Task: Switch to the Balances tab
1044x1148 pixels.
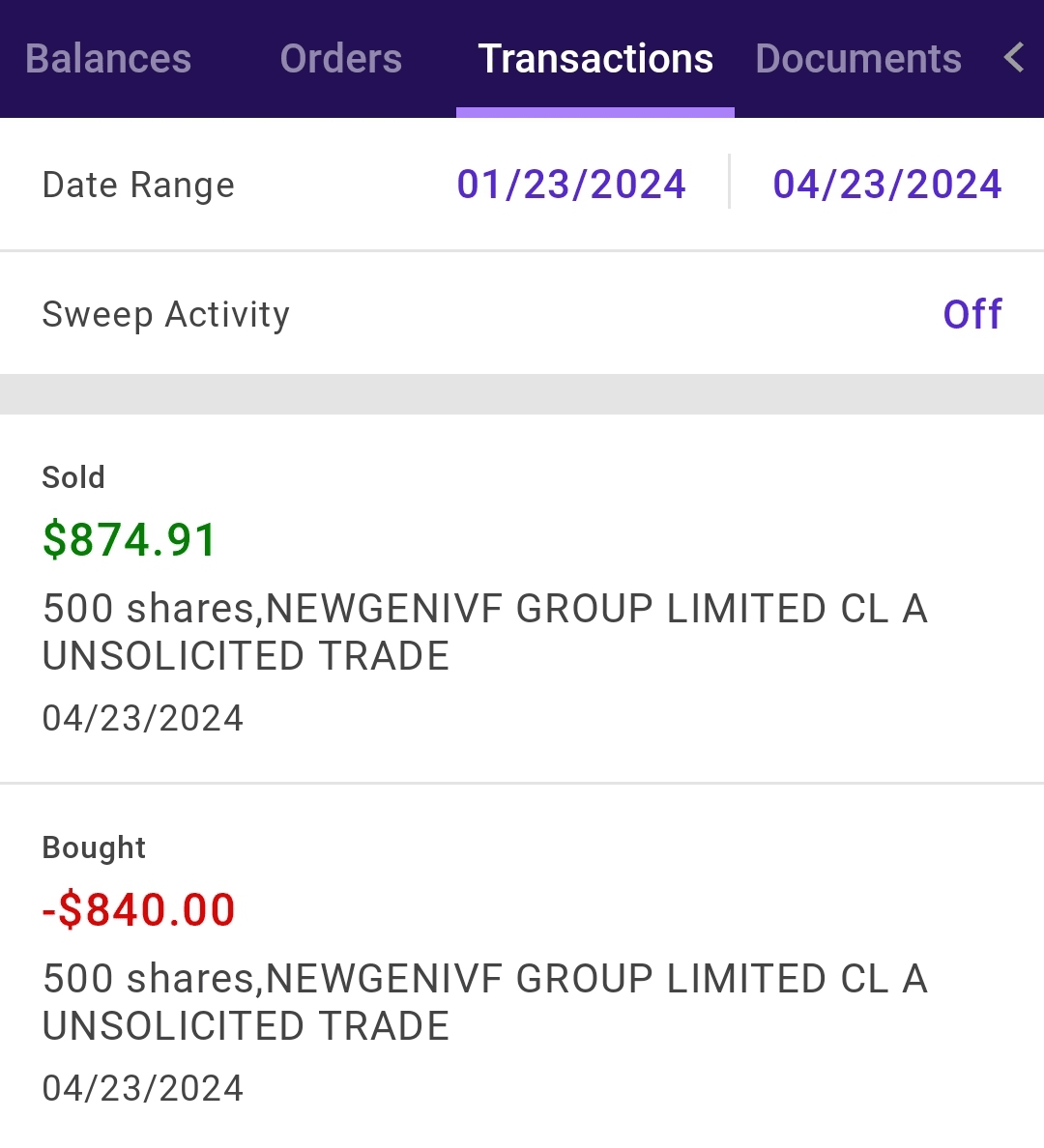Action: [108, 59]
